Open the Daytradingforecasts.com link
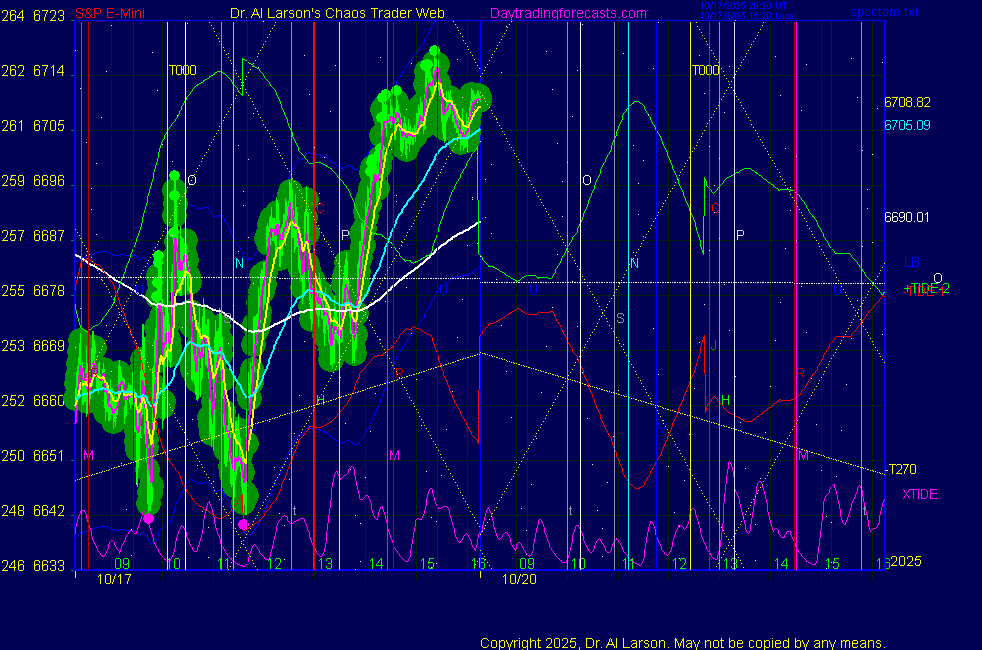The height and width of the screenshot is (650, 982). (567, 14)
